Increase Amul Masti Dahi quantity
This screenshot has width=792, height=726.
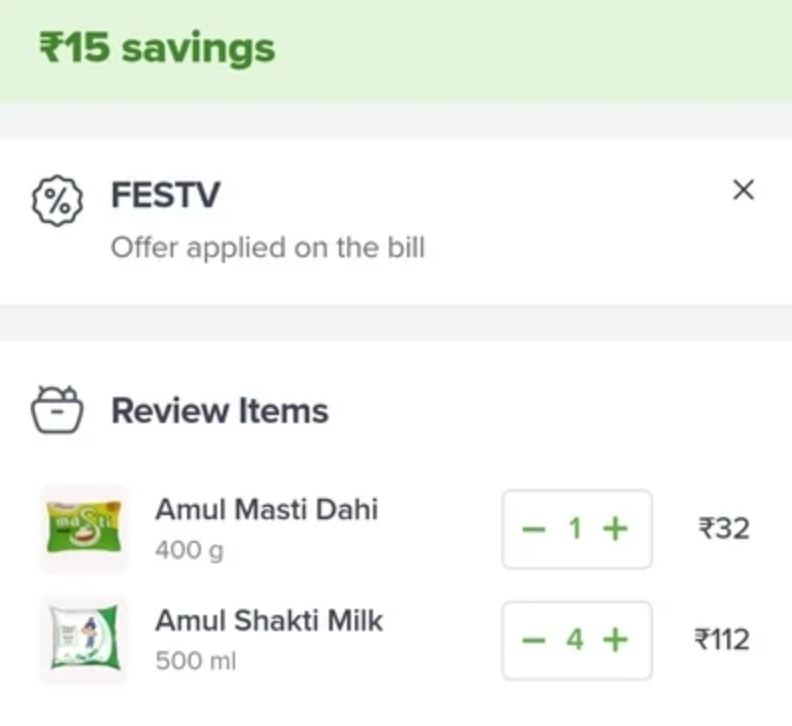coord(615,529)
